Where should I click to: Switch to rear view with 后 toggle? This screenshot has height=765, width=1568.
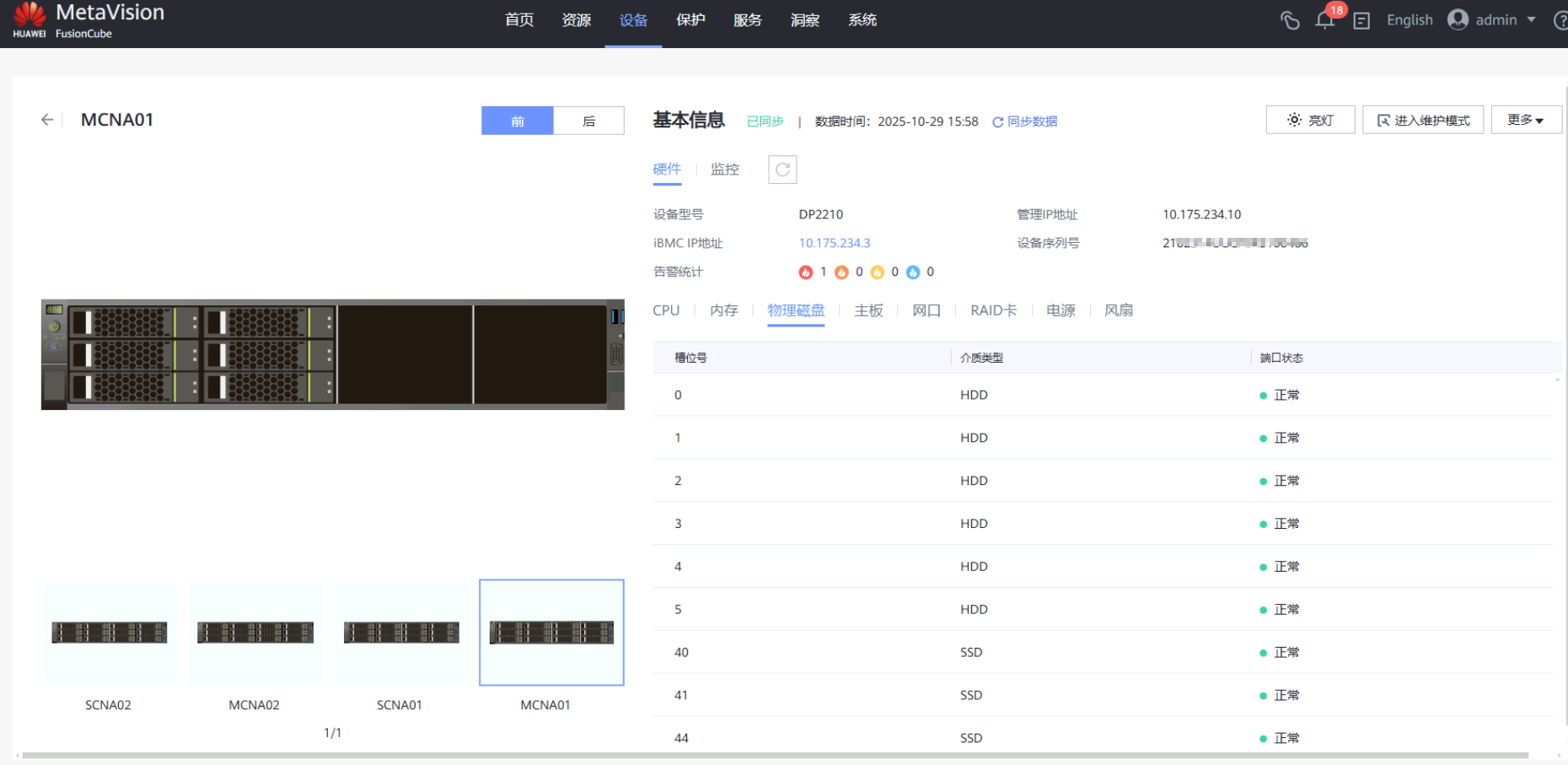[x=588, y=121]
